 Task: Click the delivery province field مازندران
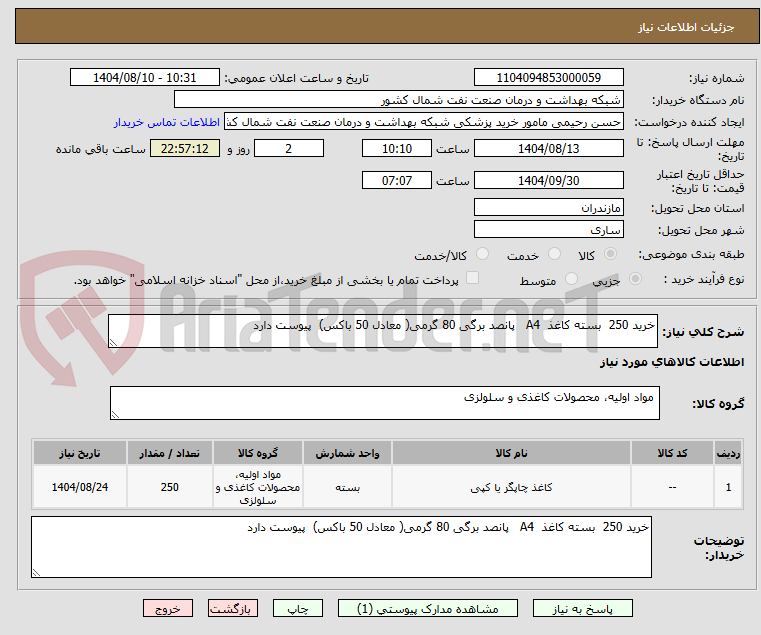(x=548, y=207)
